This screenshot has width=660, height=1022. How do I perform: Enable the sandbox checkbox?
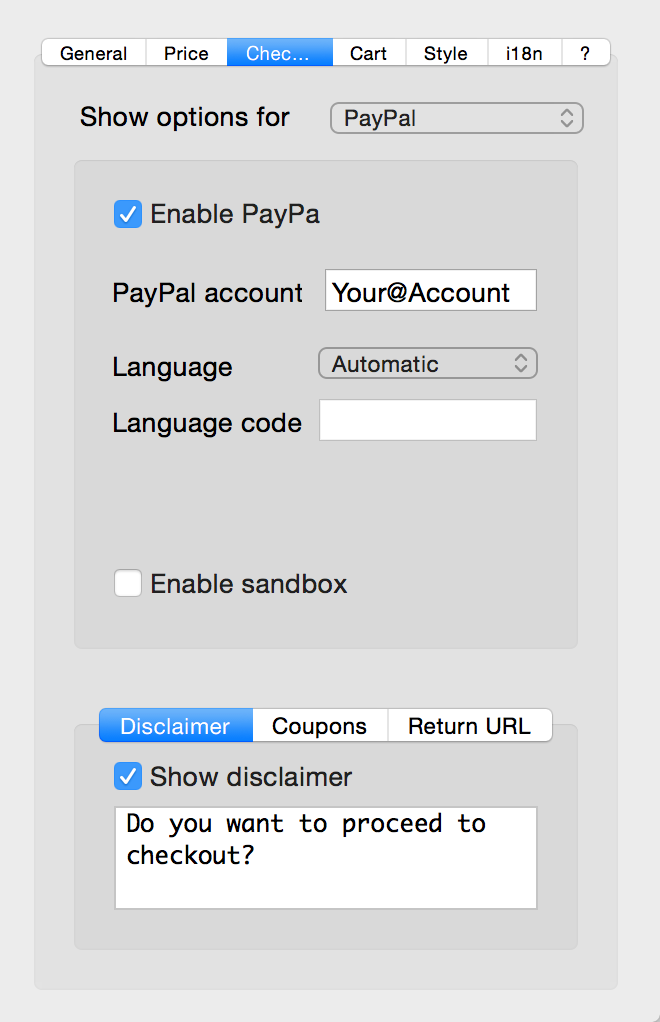point(128,583)
